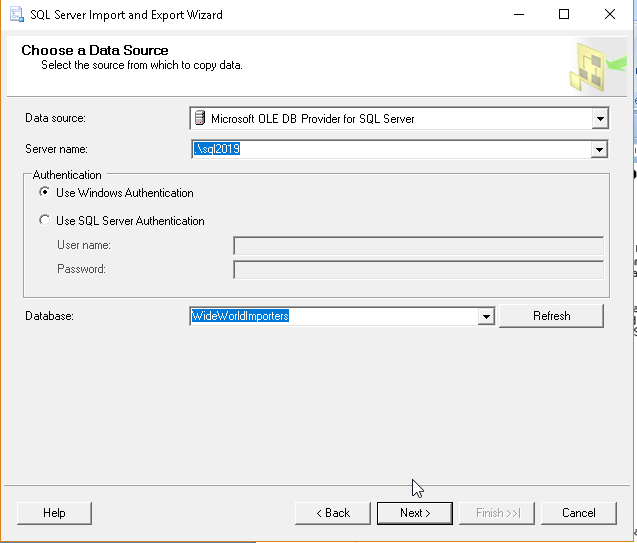Open the Server name dropdown arrow
This screenshot has height=543, width=637.
coord(599,150)
